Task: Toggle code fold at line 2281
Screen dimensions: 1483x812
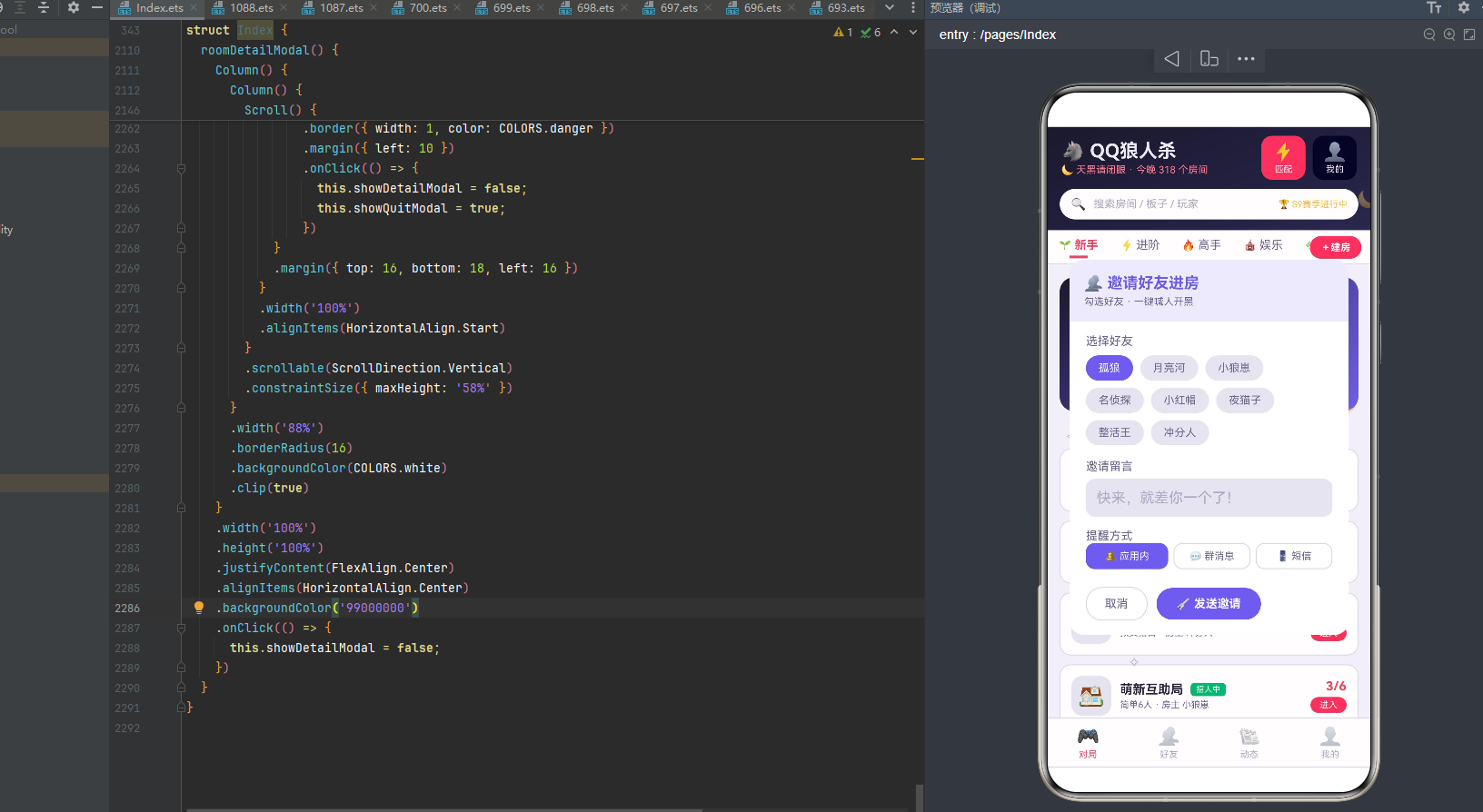Action: pos(181,508)
